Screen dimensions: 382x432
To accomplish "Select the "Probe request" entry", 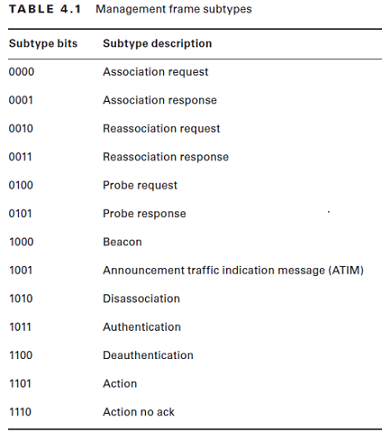I will point(140,185).
